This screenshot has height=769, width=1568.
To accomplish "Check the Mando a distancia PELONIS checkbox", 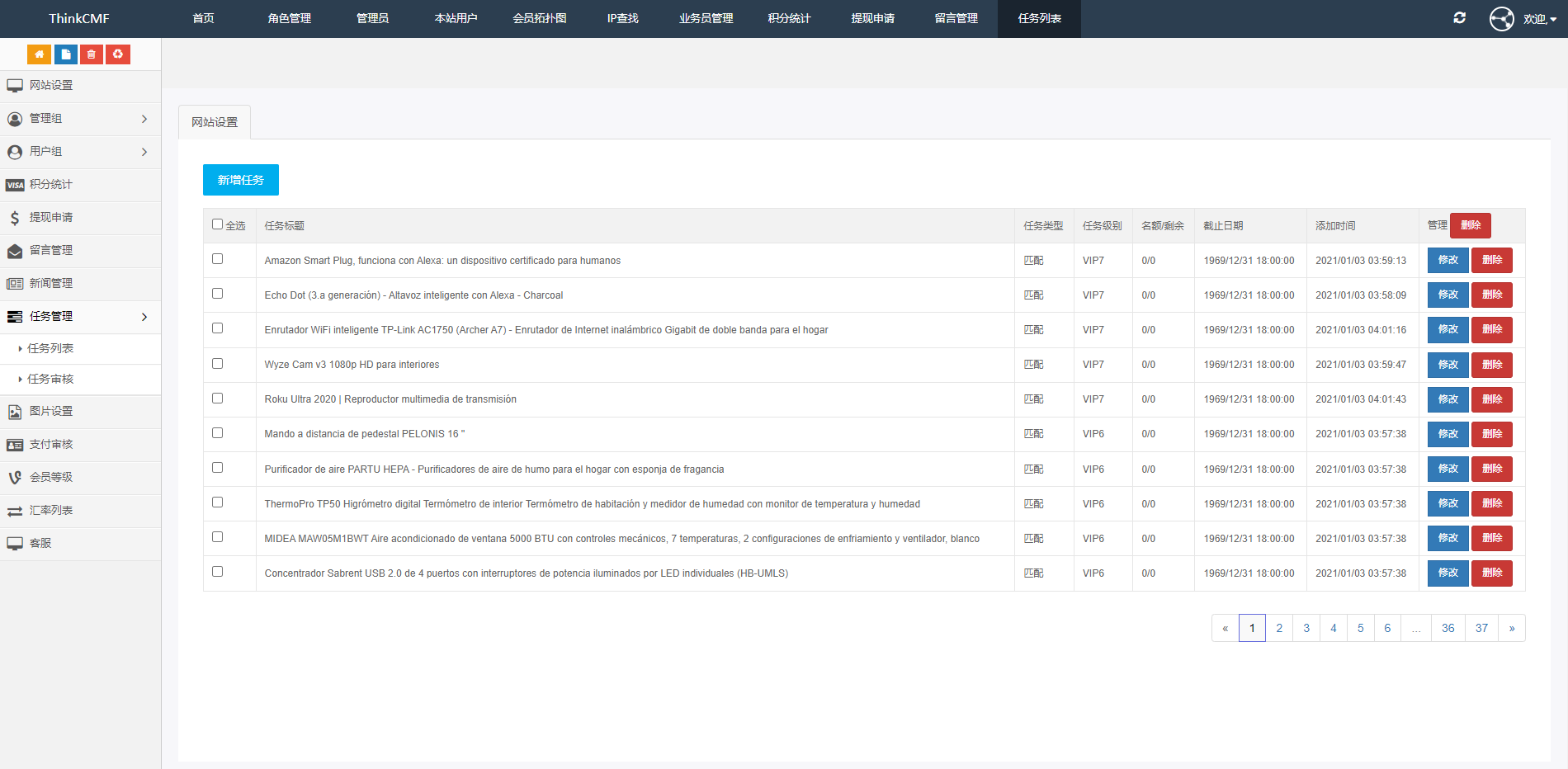I will [217, 433].
